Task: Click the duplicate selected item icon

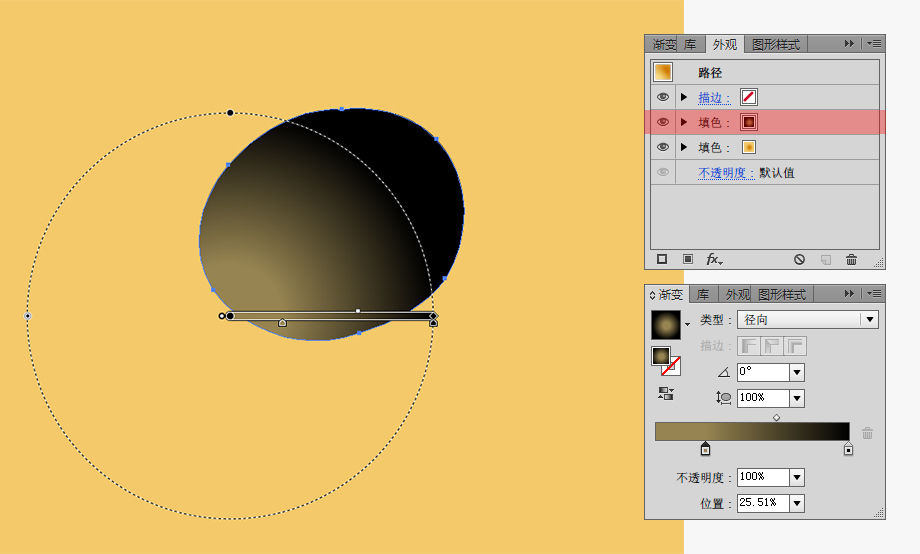Action: click(826, 259)
